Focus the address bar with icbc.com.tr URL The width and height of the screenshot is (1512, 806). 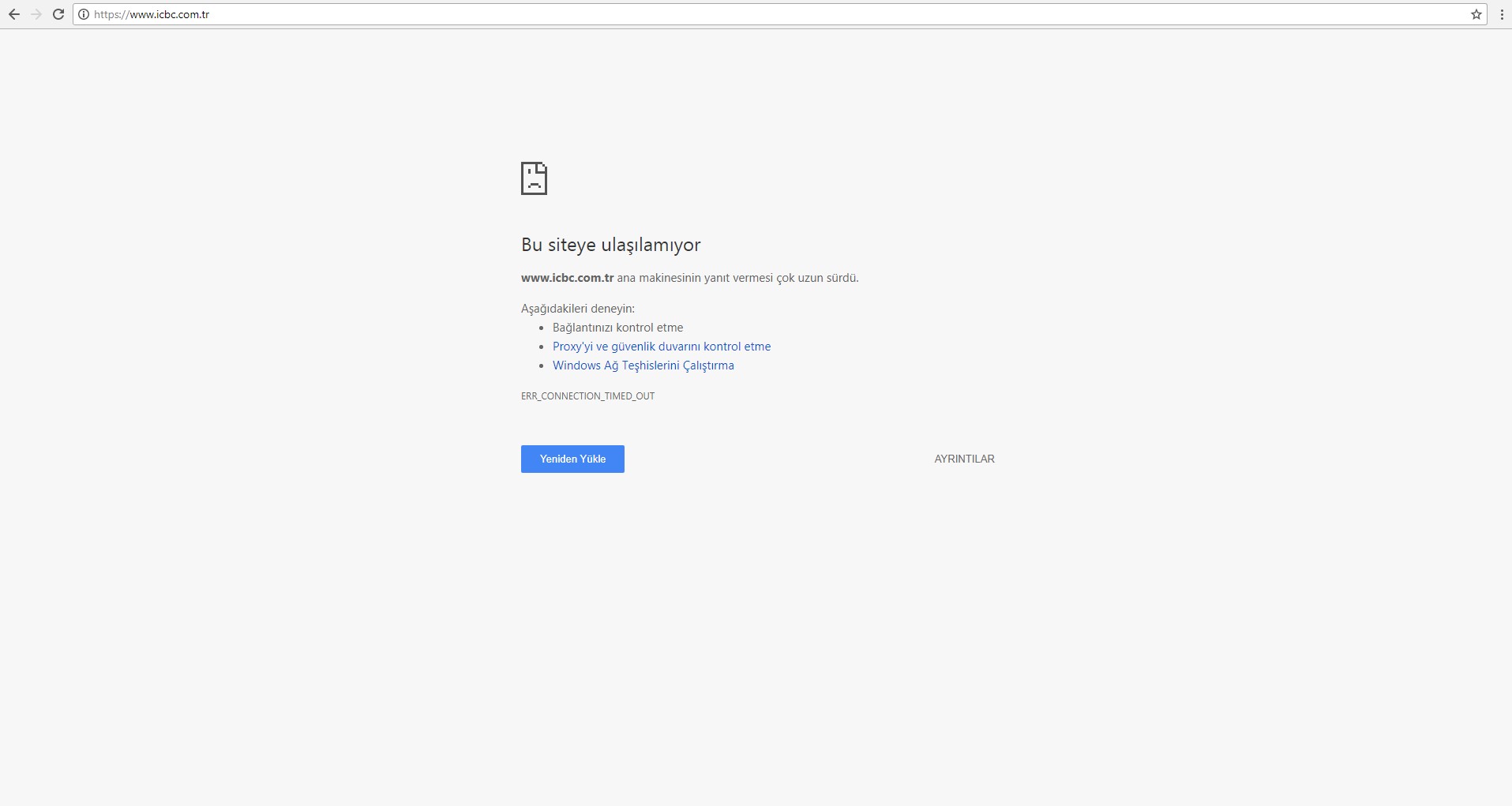[711, 14]
